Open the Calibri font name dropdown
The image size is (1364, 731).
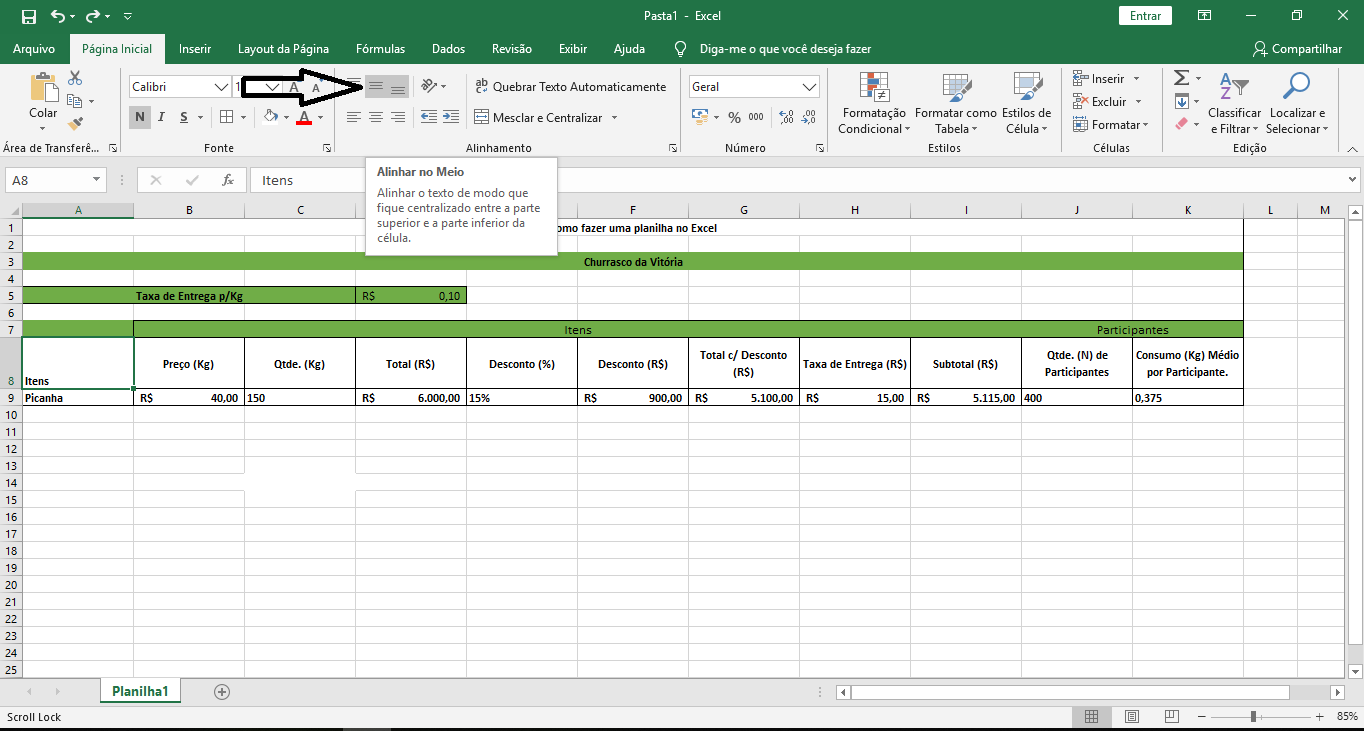(x=221, y=87)
